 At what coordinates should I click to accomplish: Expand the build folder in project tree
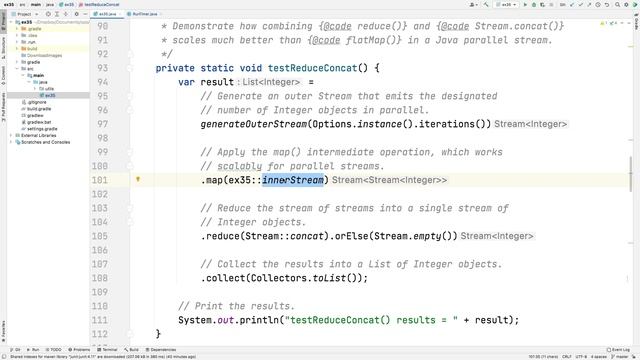(x=17, y=49)
